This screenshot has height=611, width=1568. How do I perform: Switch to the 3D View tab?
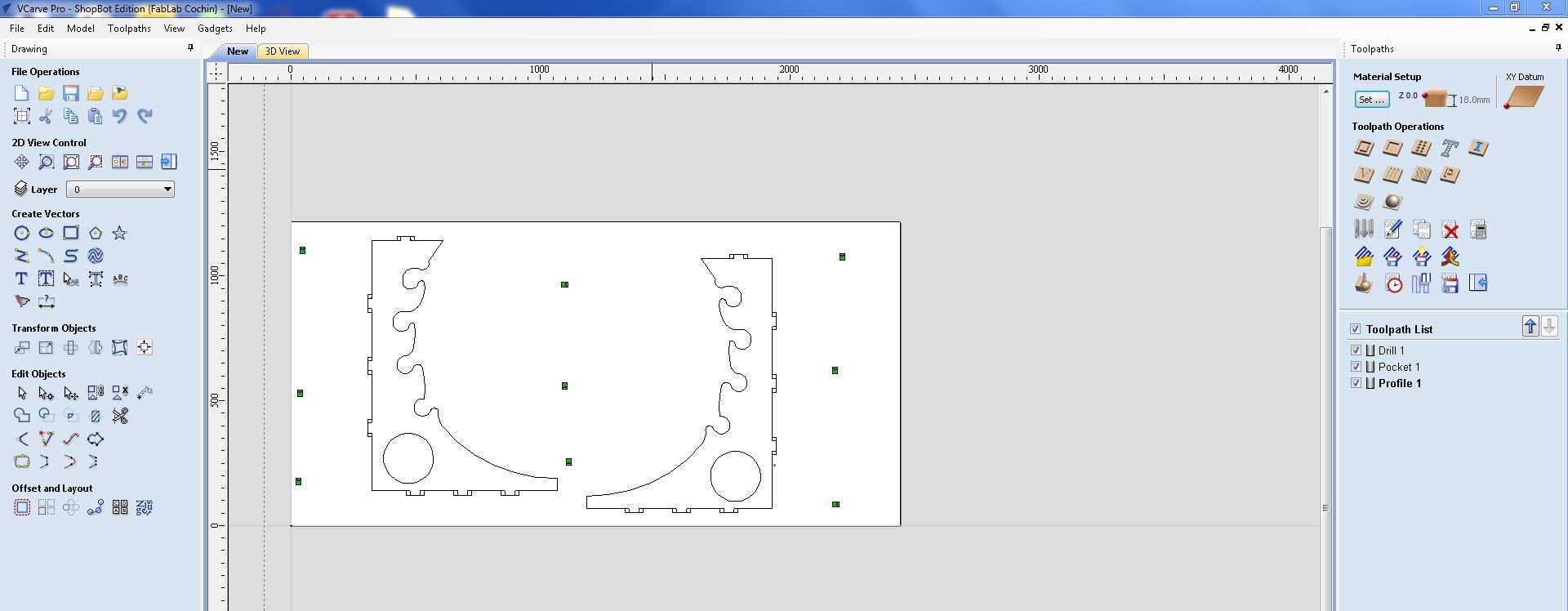[283, 51]
